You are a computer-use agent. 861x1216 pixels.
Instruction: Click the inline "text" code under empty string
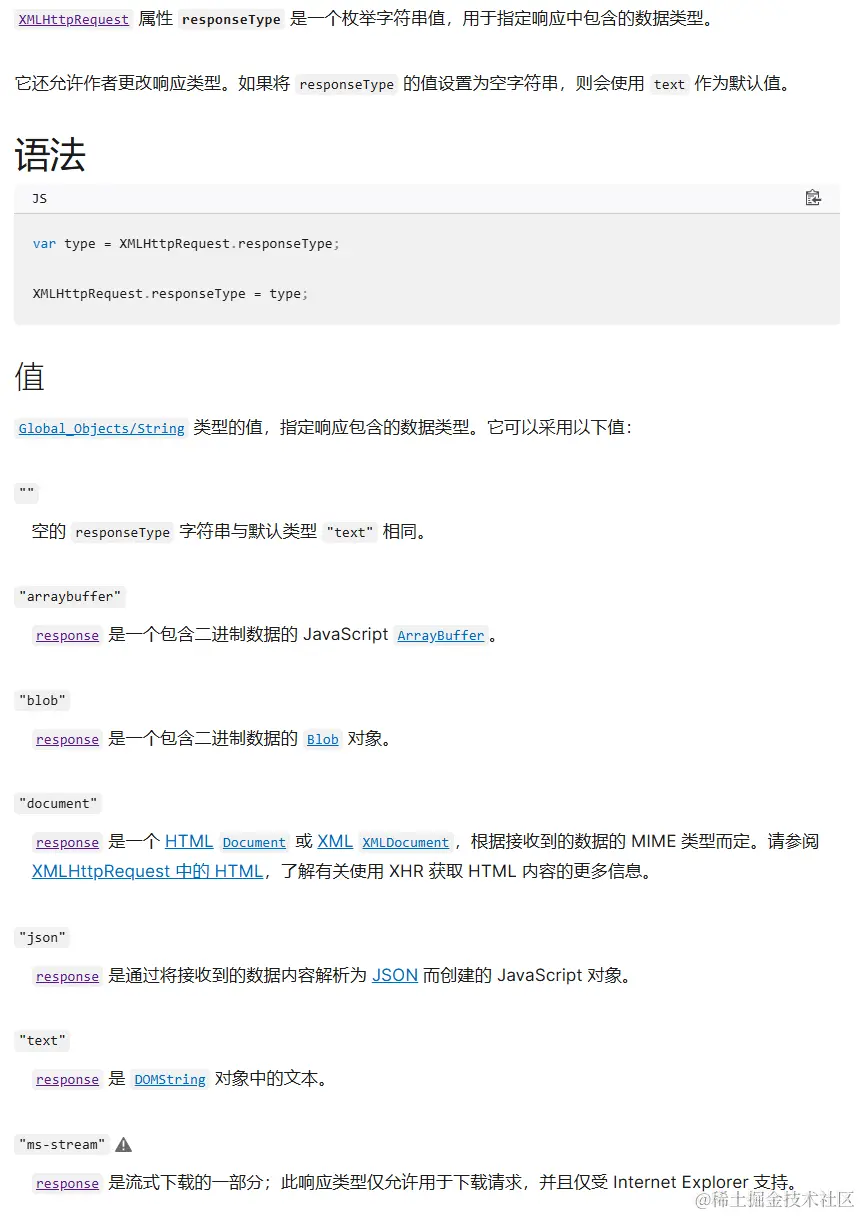[350, 532]
